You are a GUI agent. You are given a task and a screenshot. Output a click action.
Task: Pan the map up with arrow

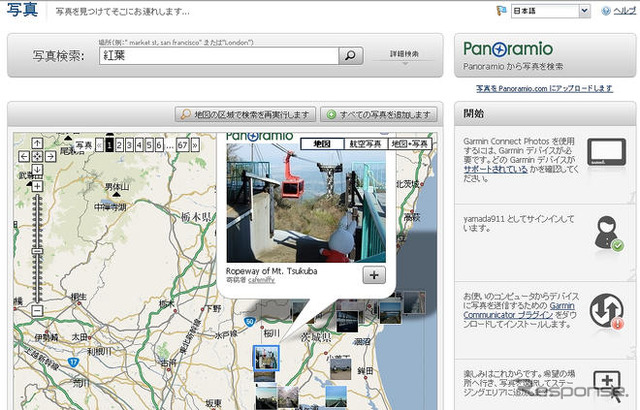point(37,143)
